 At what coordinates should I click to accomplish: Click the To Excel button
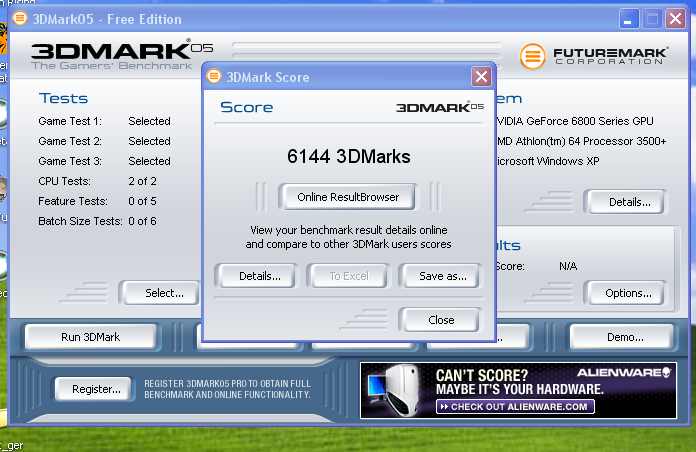[348, 276]
